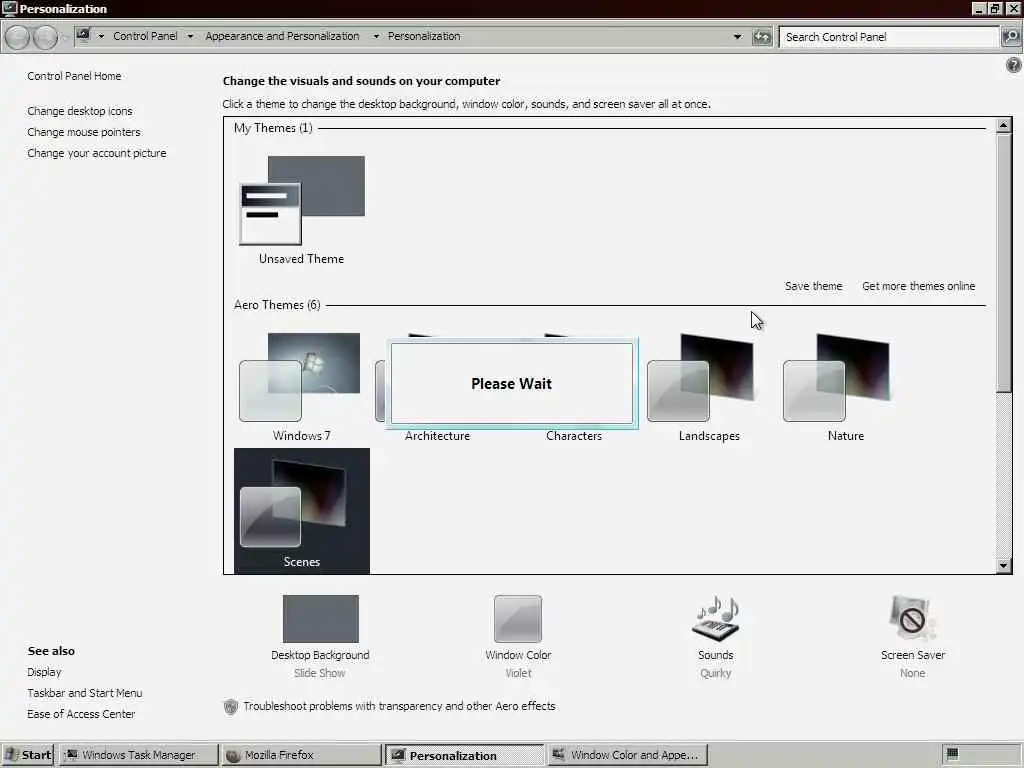1024x768 pixels.
Task: Open Sounds Quirky scheme settings
Action: 715,618
